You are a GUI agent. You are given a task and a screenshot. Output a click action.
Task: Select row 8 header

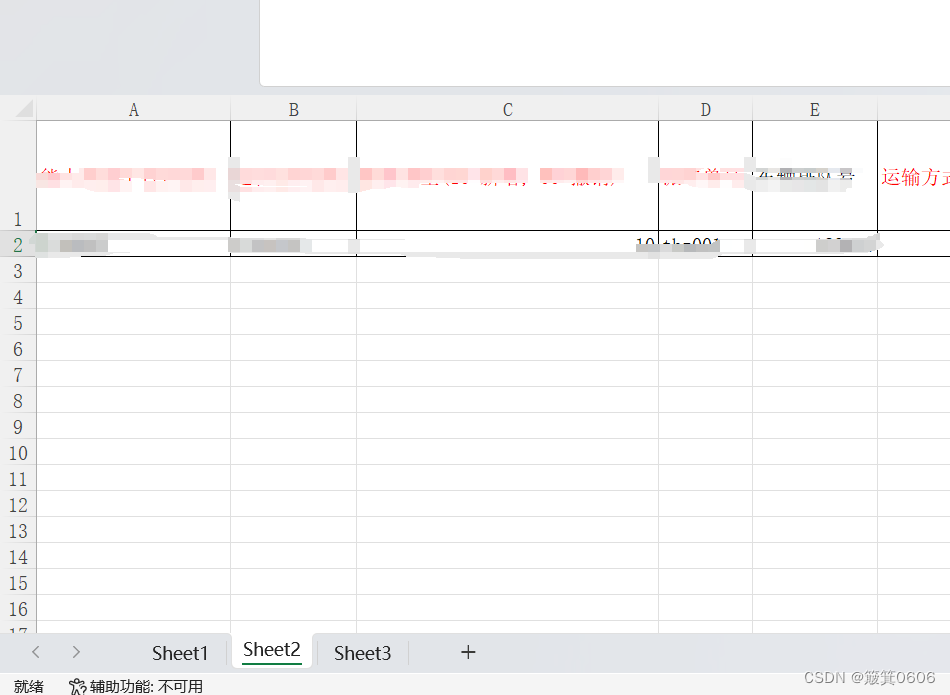click(18, 401)
